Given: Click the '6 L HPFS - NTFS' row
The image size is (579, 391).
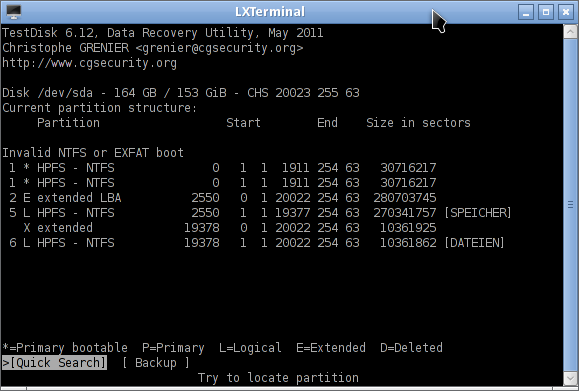Looking at the screenshot, I should pyautogui.click(x=257, y=243).
